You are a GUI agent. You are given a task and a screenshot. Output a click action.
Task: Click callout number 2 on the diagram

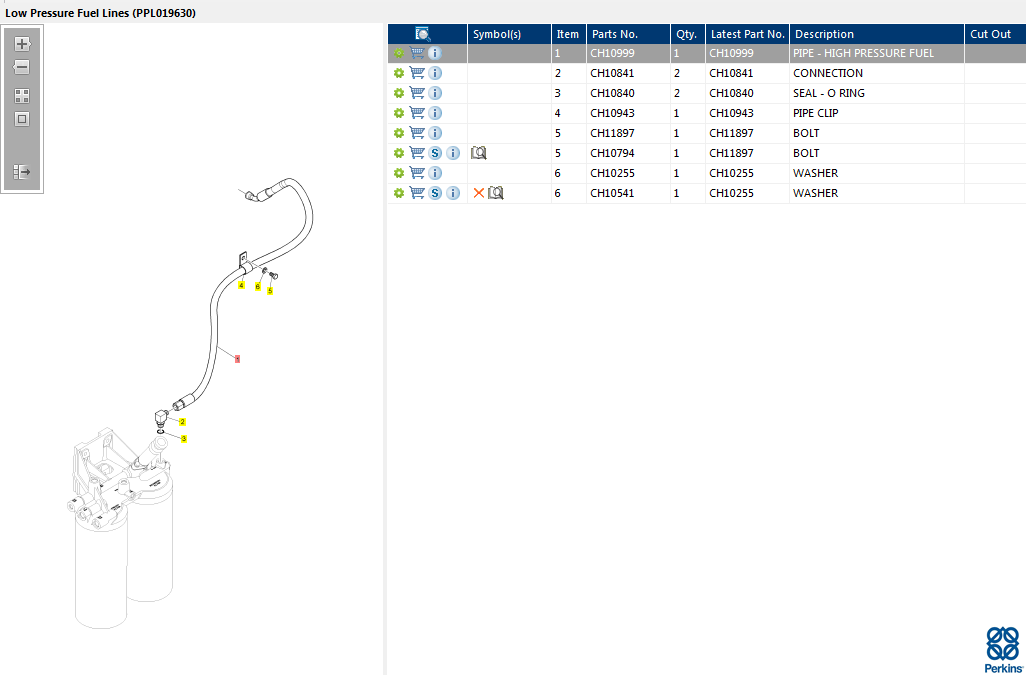pyautogui.click(x=182, y=422)
